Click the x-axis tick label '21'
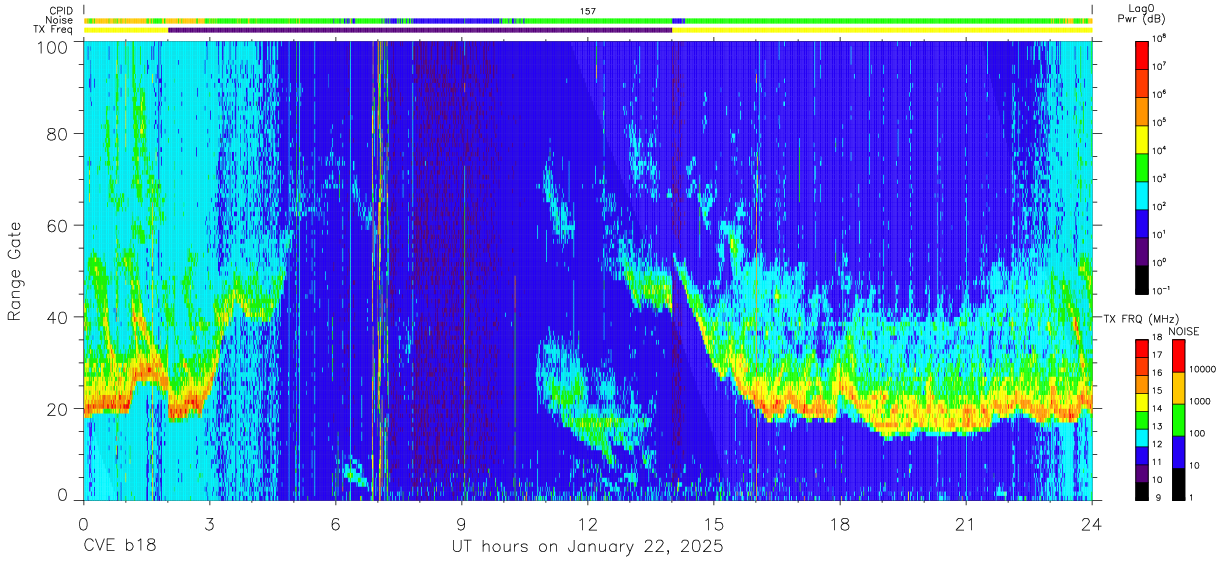 click(x=966, y=524)
